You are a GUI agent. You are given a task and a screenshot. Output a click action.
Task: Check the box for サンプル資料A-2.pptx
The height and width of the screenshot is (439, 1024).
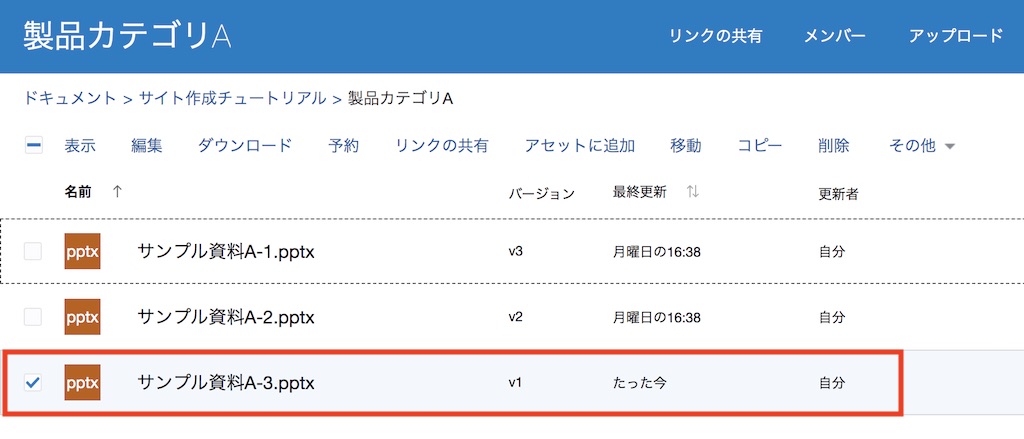point(33,317)
